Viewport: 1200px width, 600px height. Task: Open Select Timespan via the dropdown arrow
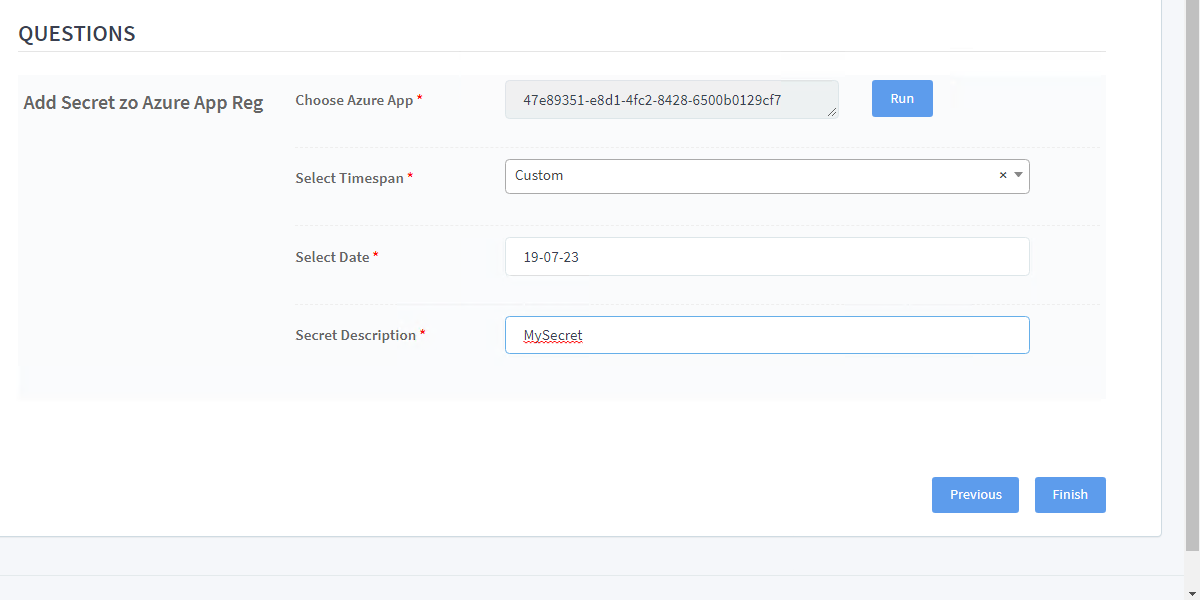tap(1018, 175)
